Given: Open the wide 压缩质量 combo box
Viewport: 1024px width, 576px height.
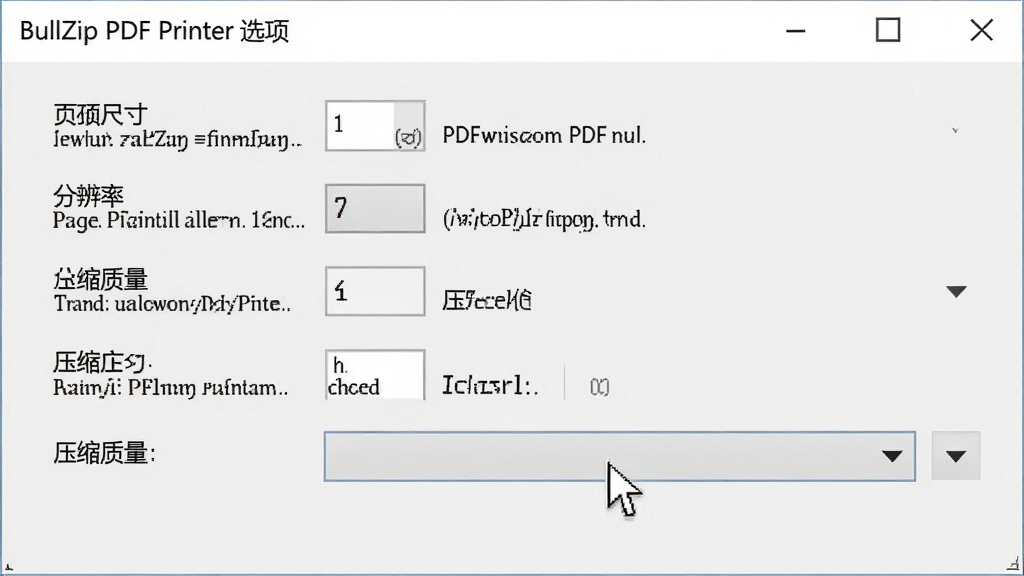Looking at the screenshot, I should [620, 456].
